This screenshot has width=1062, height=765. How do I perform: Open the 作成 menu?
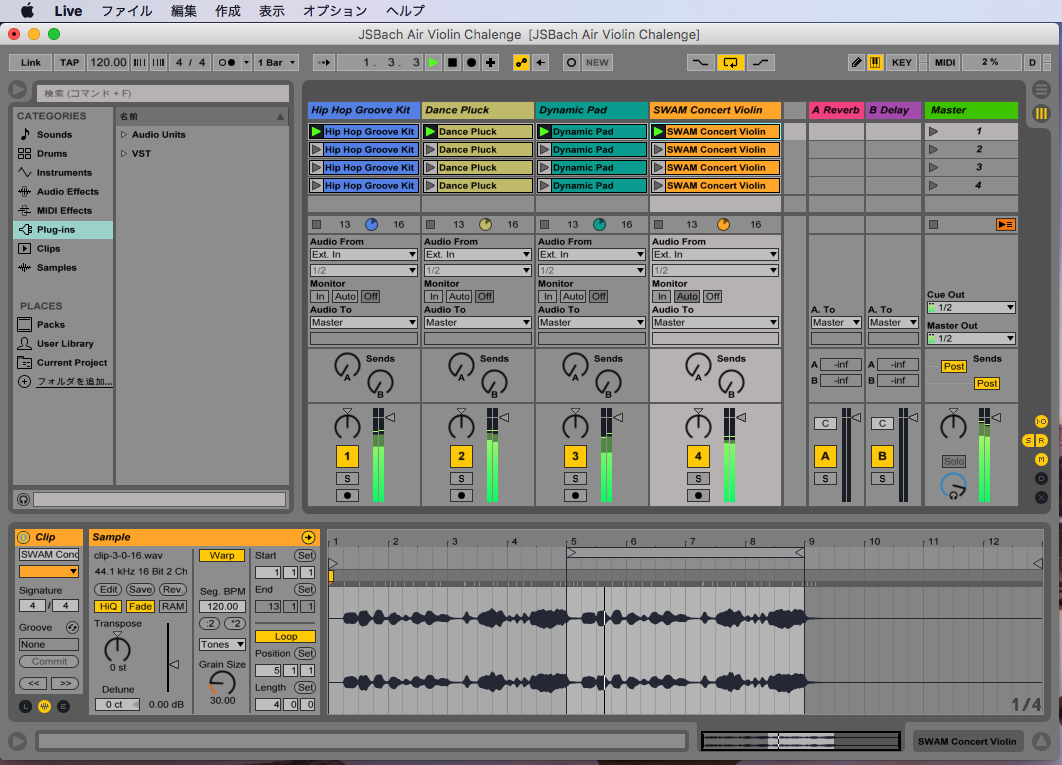point(228,11)
